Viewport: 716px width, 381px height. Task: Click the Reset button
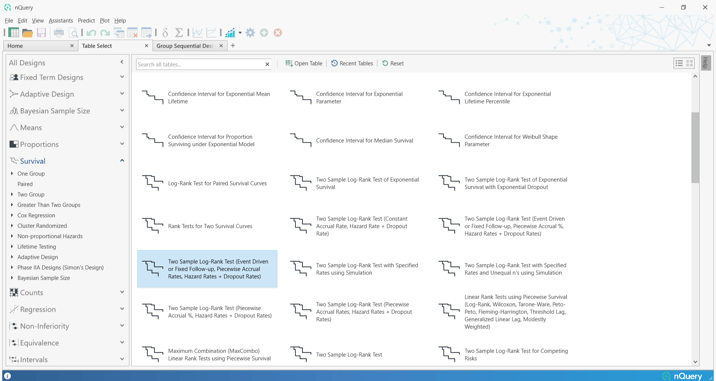tap(393, 64)
